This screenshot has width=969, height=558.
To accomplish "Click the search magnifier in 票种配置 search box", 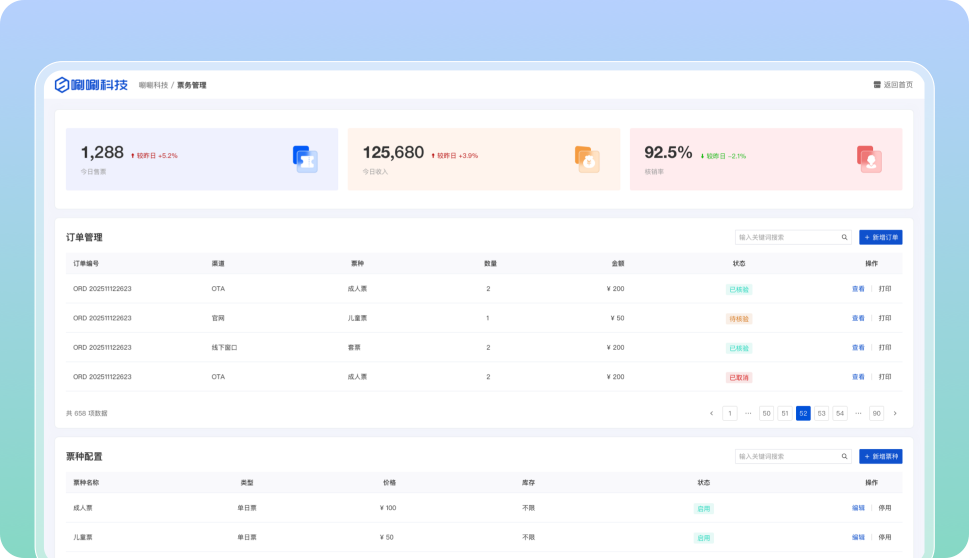I will [x=844, y=456].
